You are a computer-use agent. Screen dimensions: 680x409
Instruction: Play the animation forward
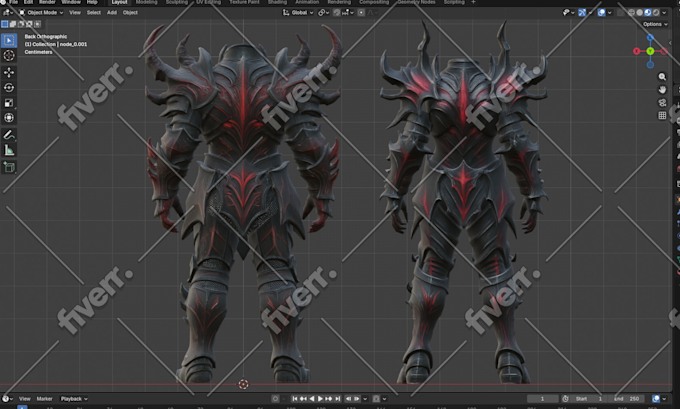pos(320,399)
